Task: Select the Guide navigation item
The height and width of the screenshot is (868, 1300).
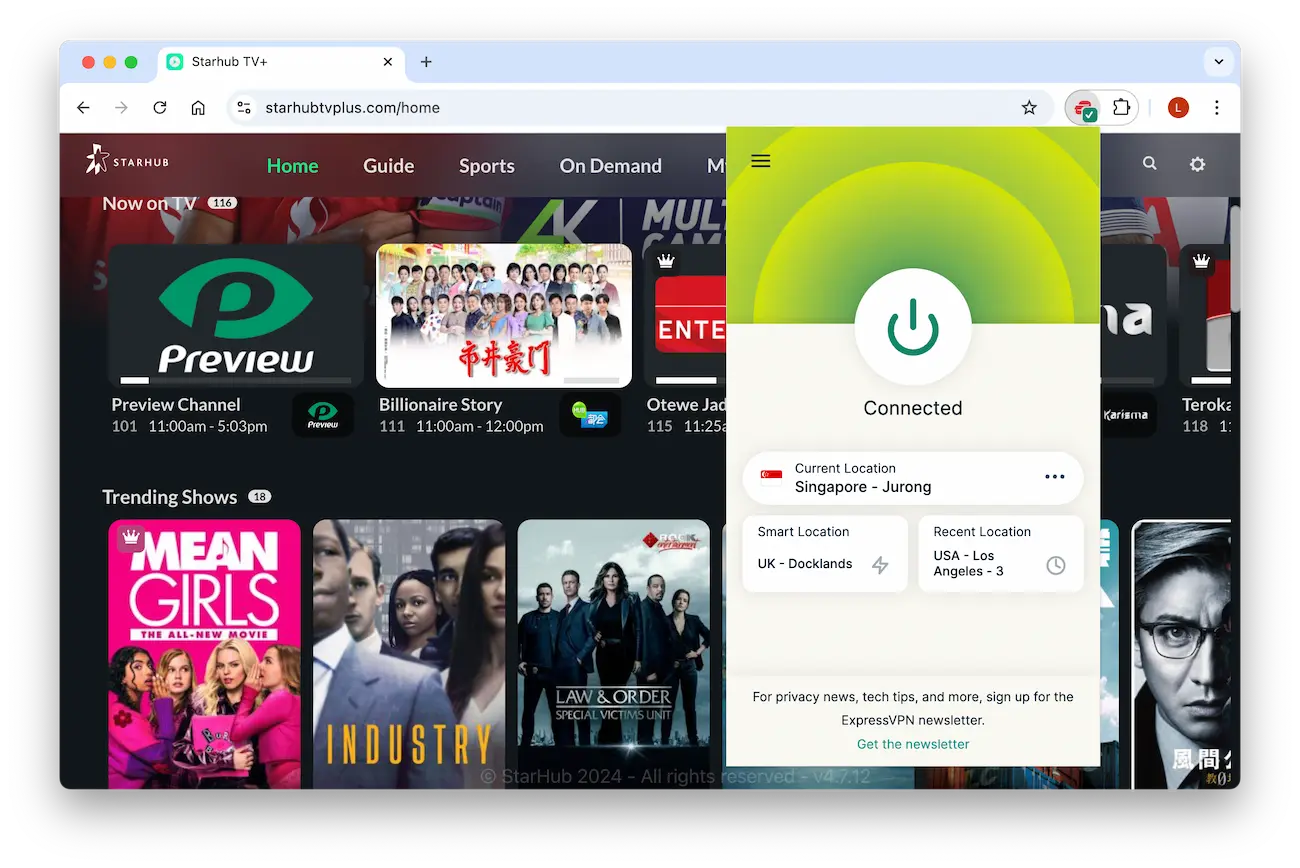Action: coord(389,166)
